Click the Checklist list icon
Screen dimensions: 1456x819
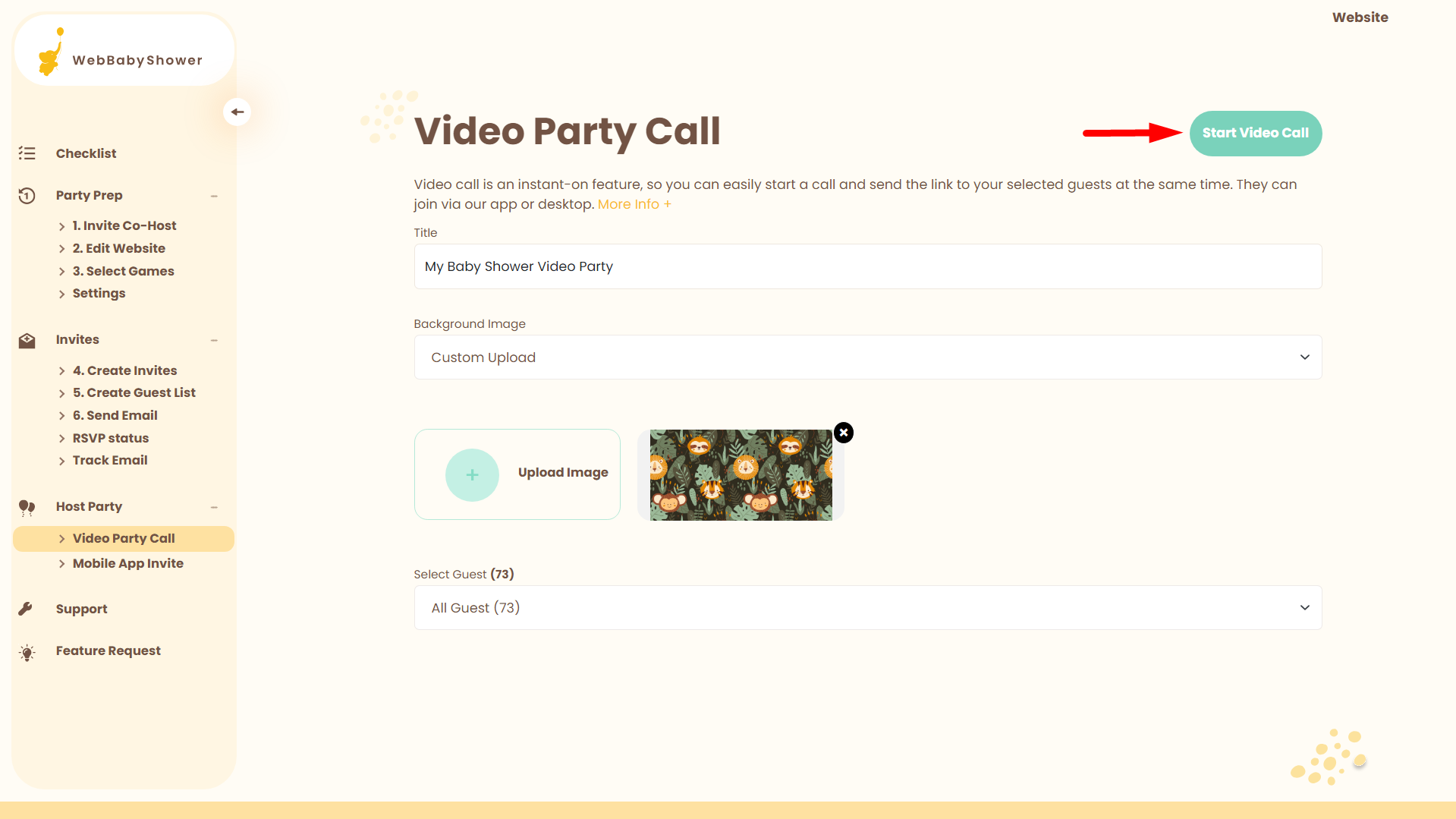pyautogui.click(x=27, y=153)
